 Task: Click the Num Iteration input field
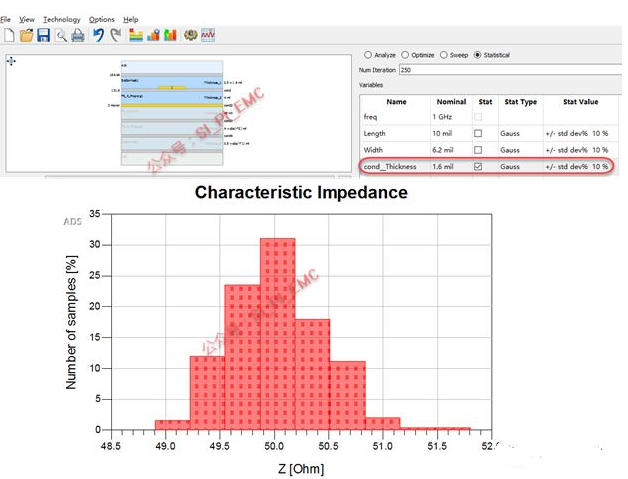click(511, 70)
